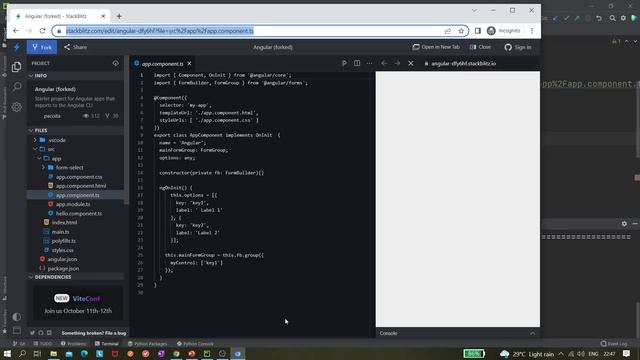Share this page icon in address bar
Image resolution: width=640 pixels, height=360 pixels.
coord(448,31)
